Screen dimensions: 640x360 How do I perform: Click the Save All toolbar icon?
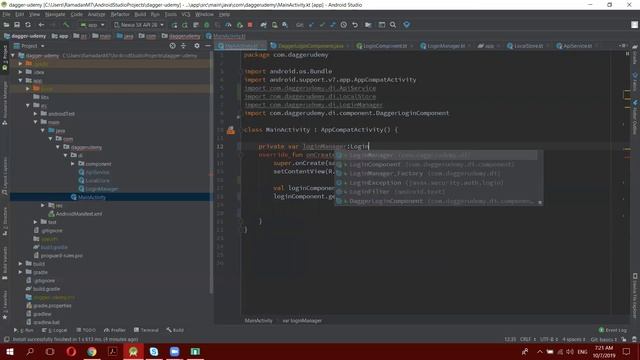(17, 25)
